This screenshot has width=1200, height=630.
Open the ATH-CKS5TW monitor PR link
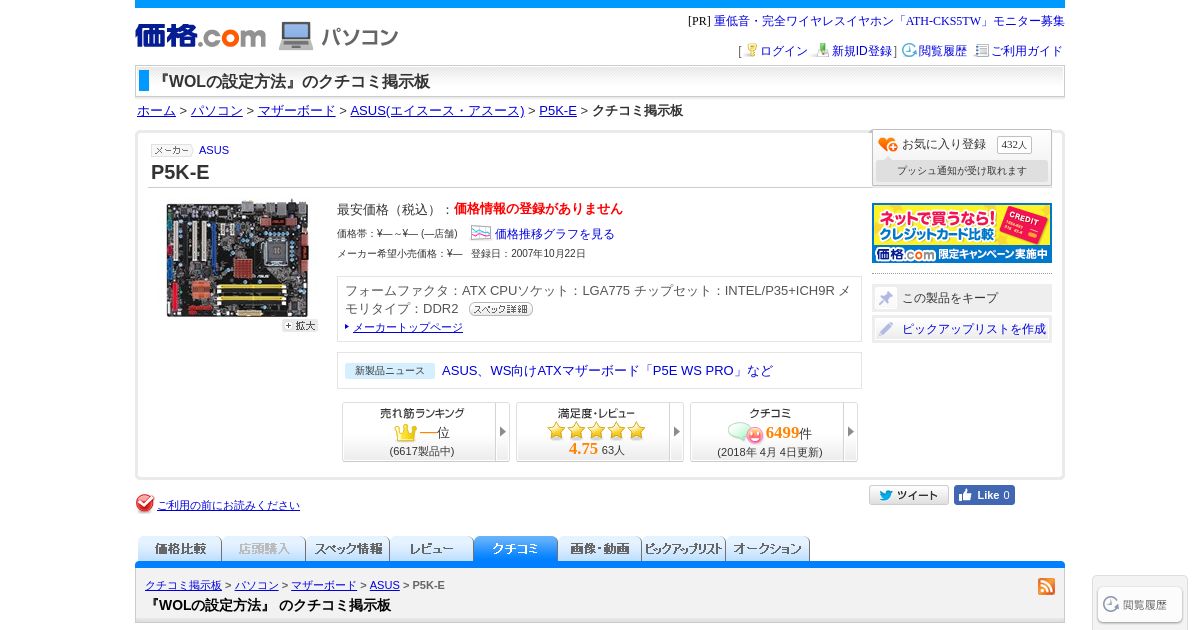pos(889,21)
